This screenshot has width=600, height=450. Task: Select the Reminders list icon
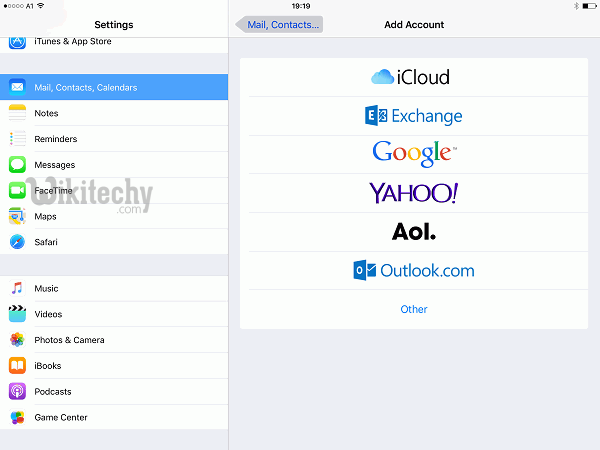pos(17,139)
